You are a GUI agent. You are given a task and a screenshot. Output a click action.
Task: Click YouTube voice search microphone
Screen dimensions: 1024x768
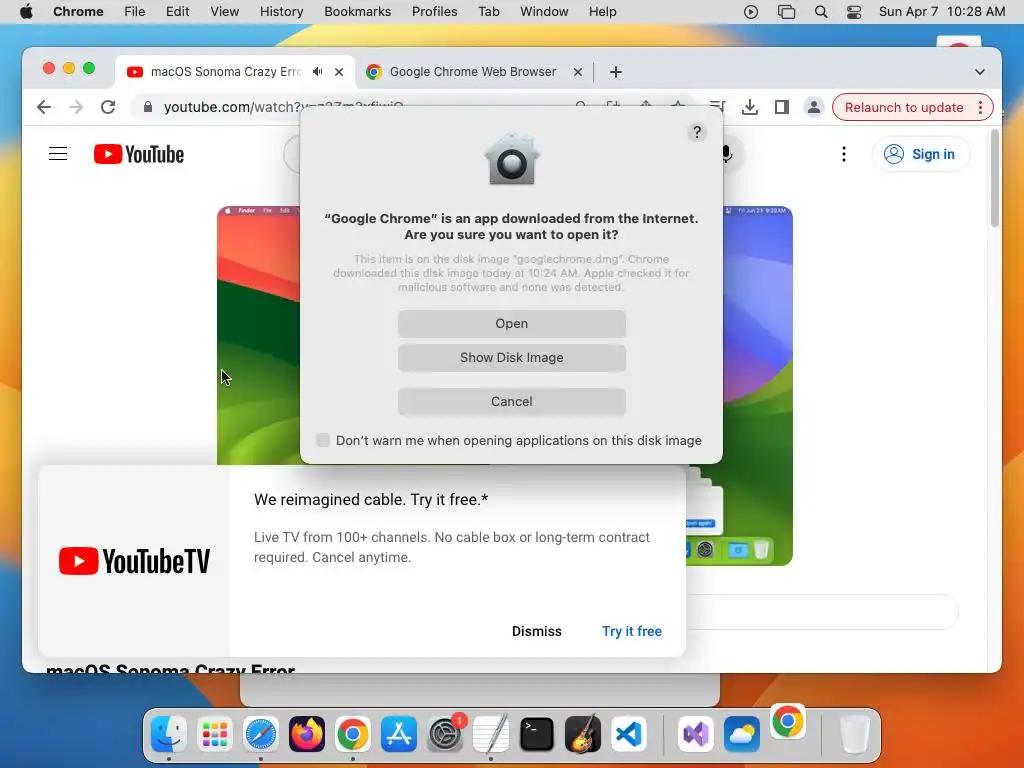click(727, 154)
